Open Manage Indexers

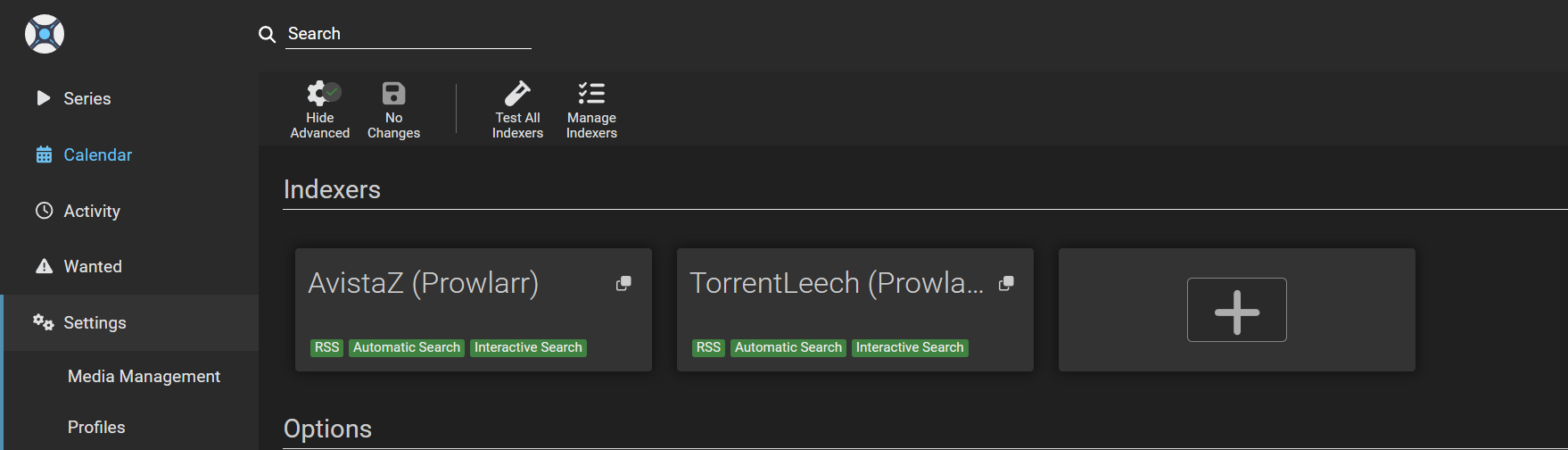click(x=591, y=110)
